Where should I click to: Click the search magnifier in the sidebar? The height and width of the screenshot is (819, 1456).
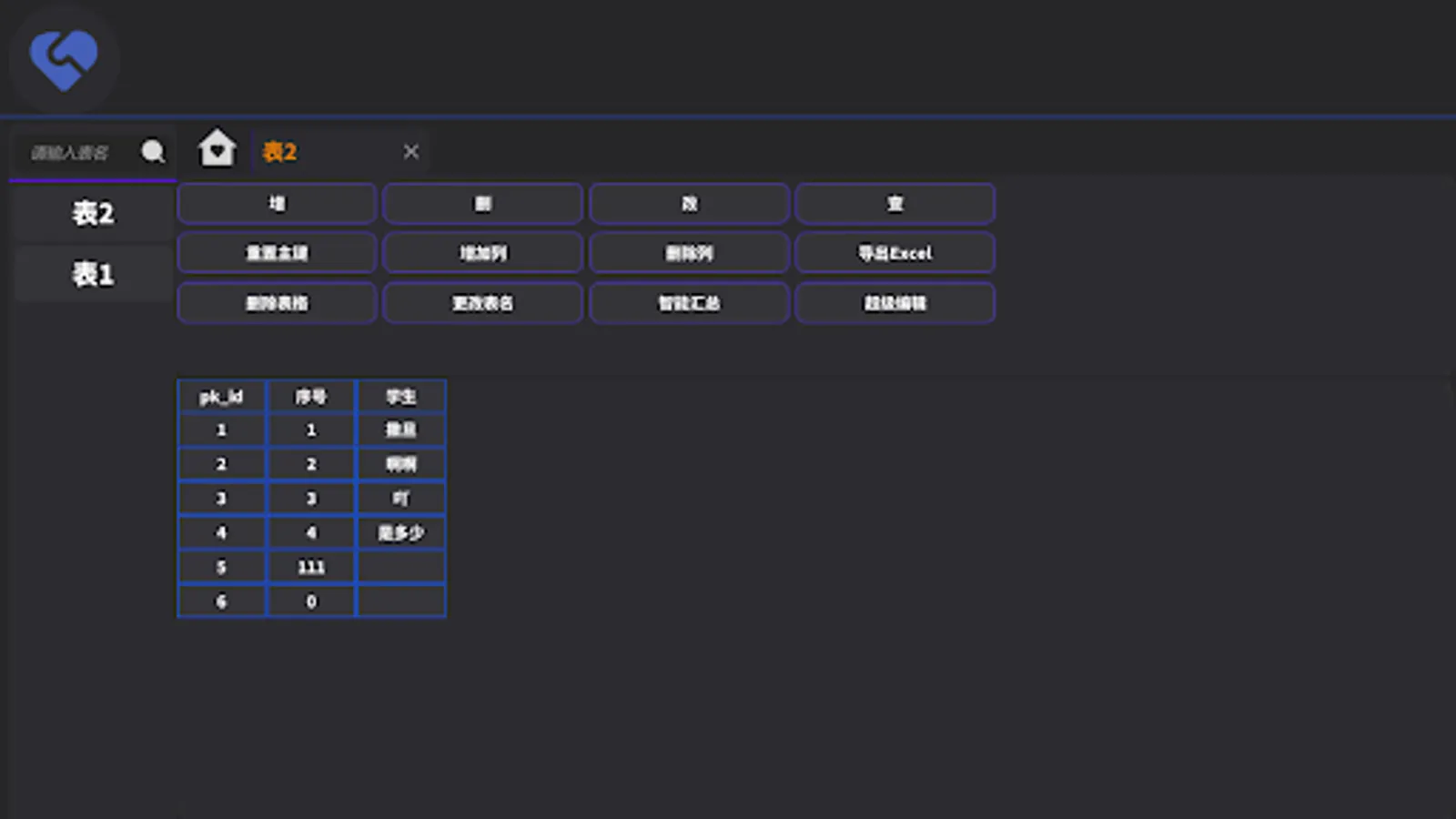pyautogui.click(x=153, y=152)
